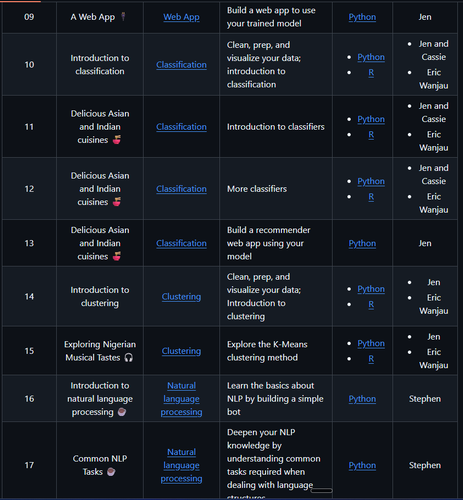Open R lesson link for lesson 10
Screen dimensions: 463x500
(371, 72)
